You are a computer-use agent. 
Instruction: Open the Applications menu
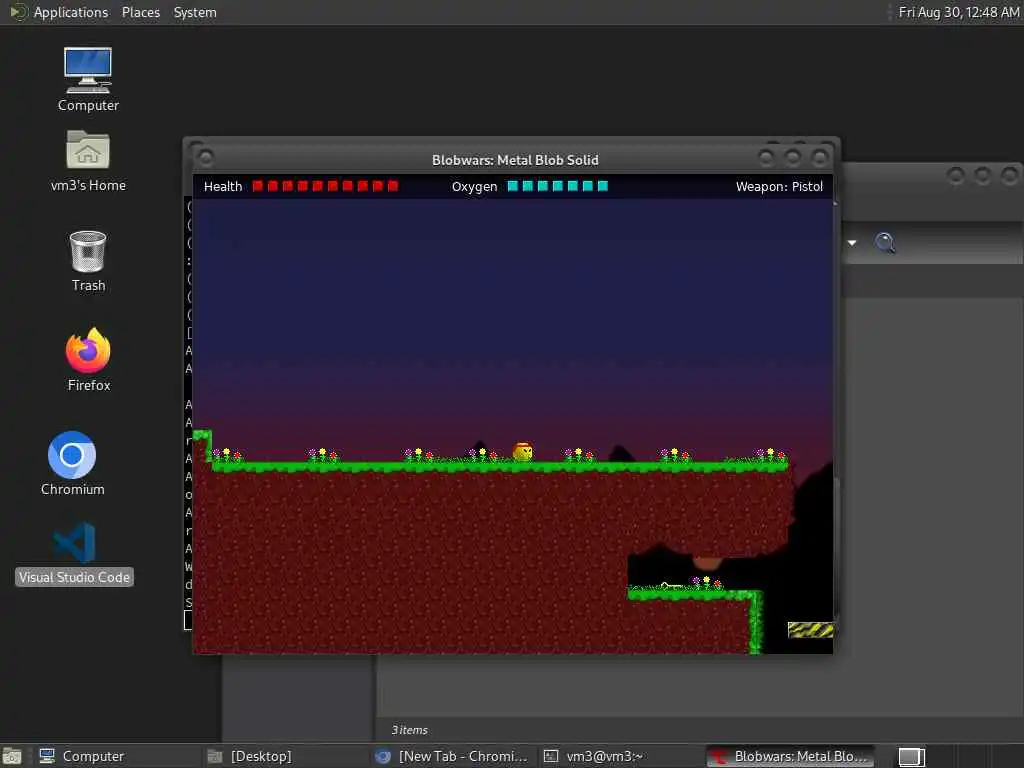point(71,12)
